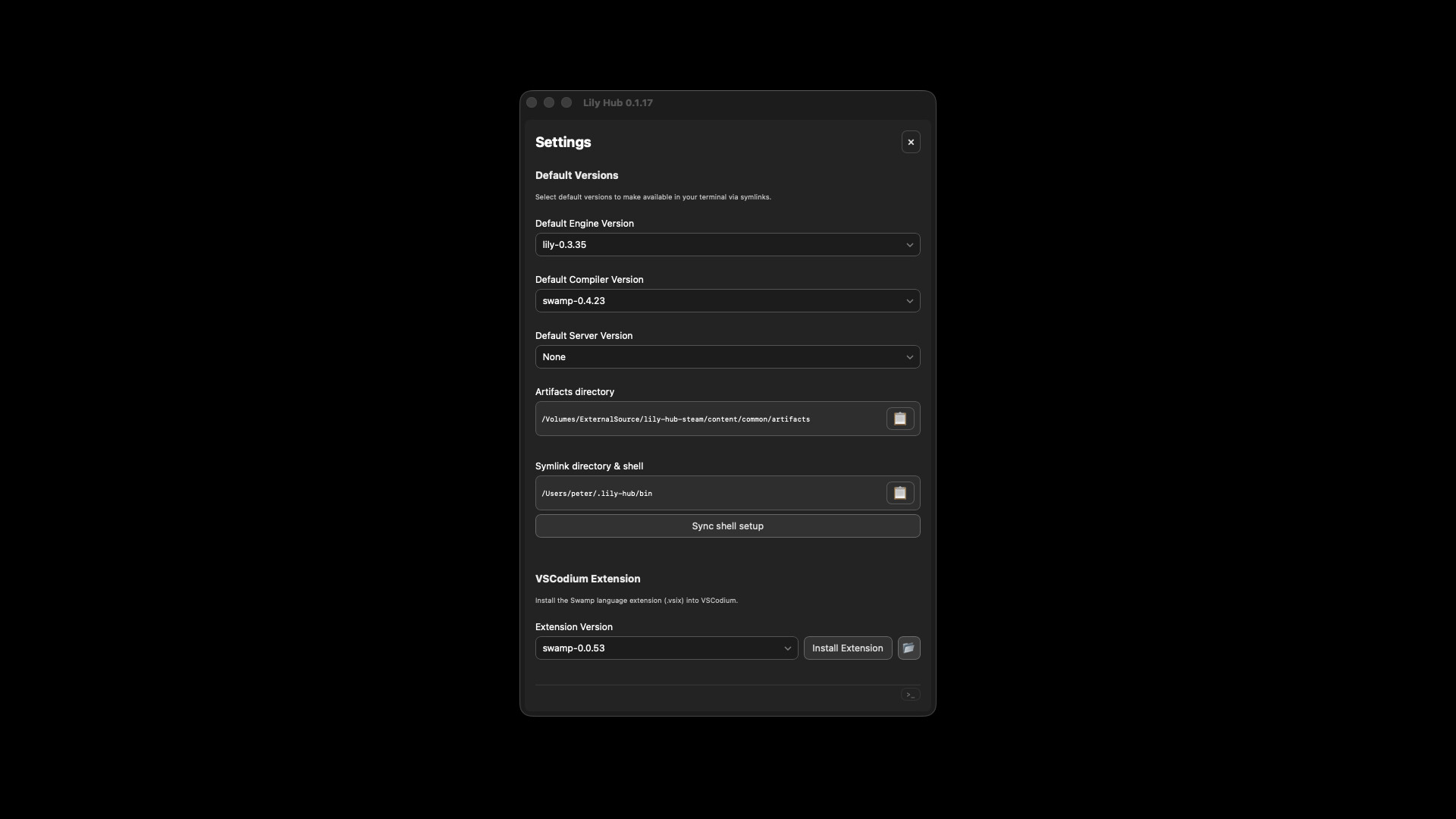Open the Extension Version dropdown

(667, 648)
